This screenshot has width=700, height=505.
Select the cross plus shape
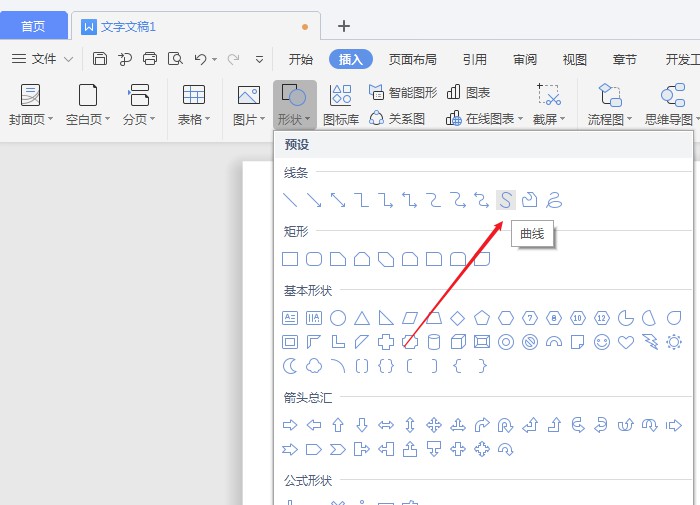click(386, 342)
